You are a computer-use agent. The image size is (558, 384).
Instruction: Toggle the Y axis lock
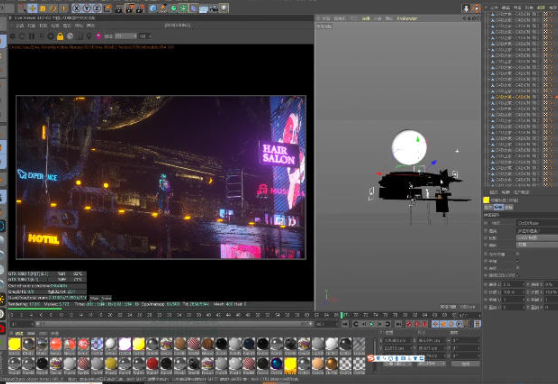click(x=86, y=8)
